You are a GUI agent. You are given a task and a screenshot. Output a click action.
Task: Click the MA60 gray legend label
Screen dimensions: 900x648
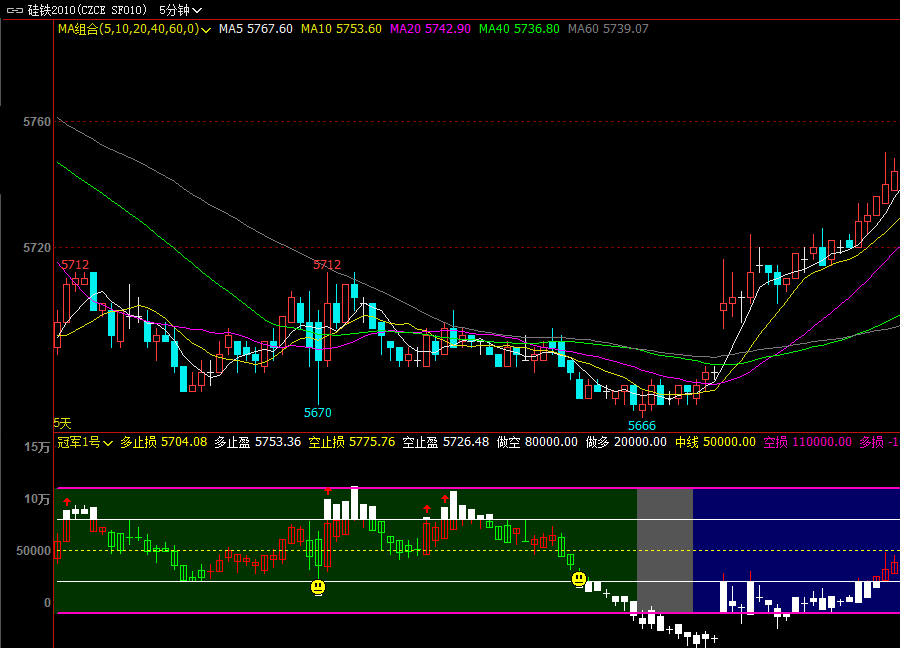coord(608,29)
